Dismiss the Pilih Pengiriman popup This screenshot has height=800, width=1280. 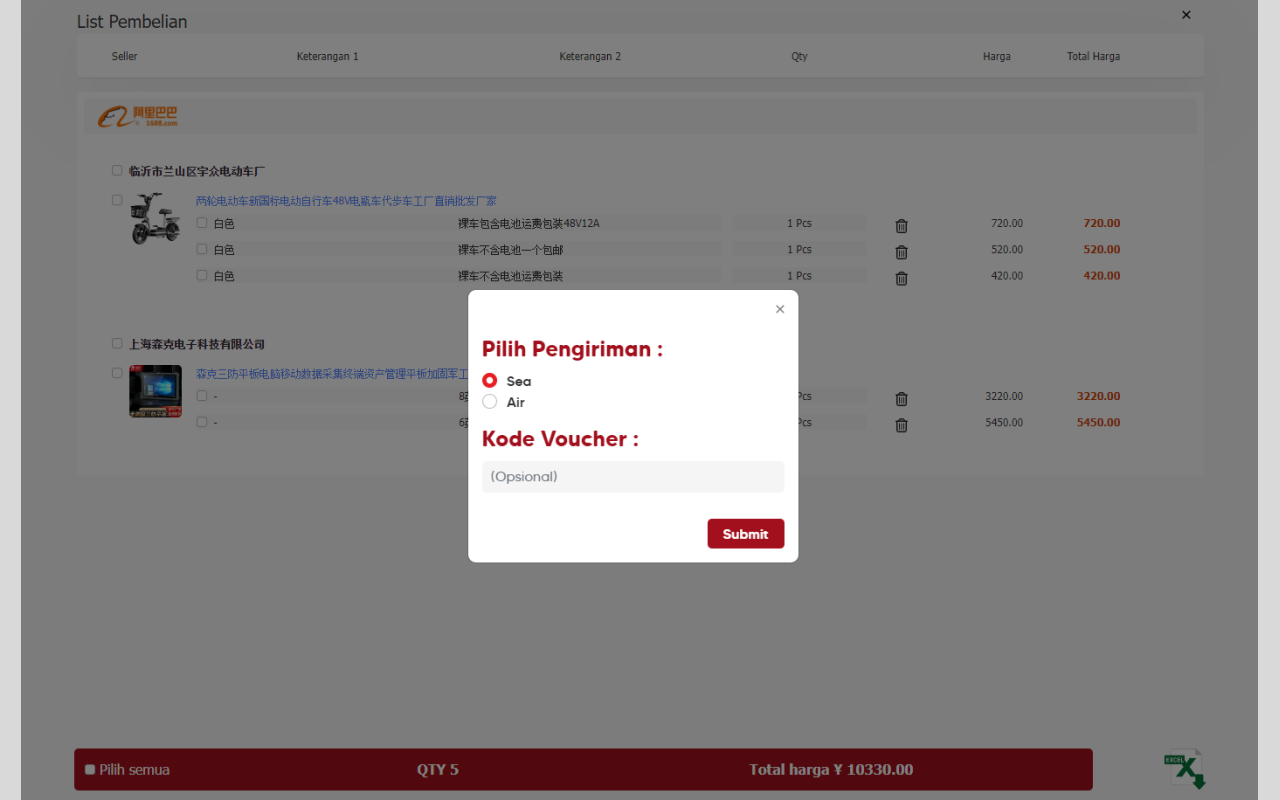click(779, 309)
